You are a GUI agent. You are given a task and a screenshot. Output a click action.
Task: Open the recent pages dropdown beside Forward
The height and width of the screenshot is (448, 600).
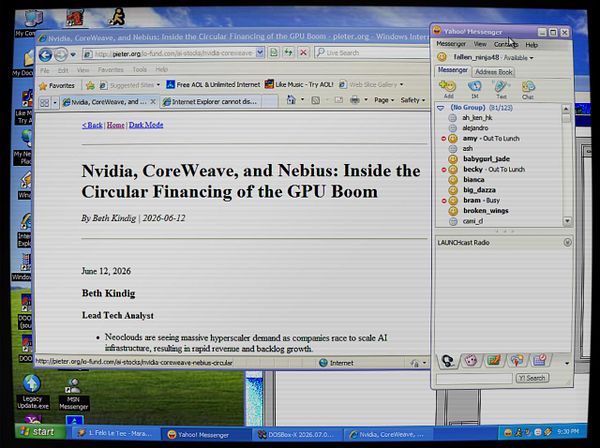coord(73,55)
